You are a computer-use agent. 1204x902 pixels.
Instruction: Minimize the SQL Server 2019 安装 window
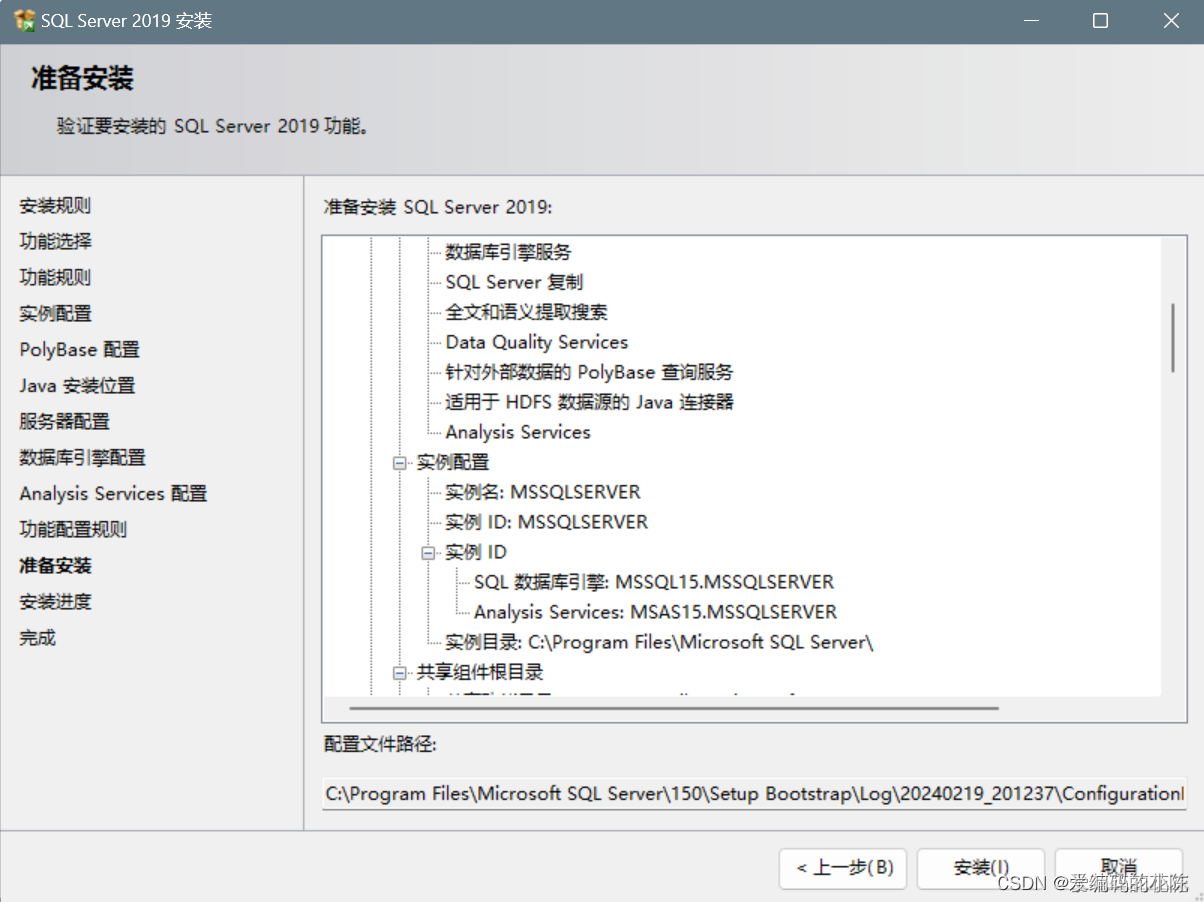1030,21
